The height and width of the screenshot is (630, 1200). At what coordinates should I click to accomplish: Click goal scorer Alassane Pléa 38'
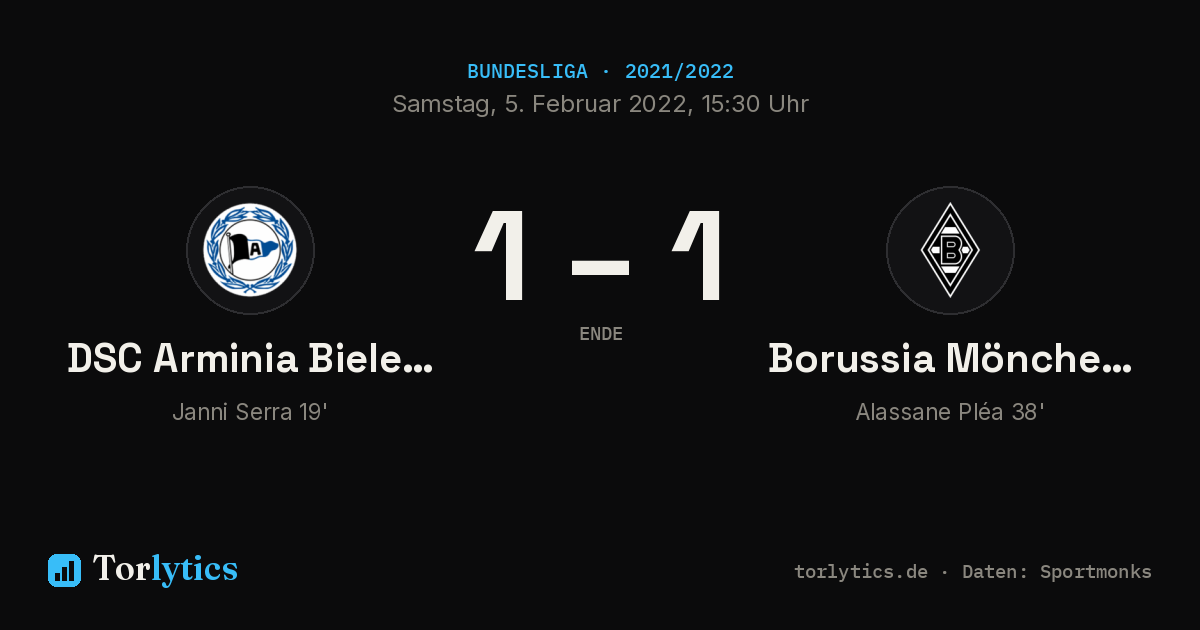pos(950,411)
